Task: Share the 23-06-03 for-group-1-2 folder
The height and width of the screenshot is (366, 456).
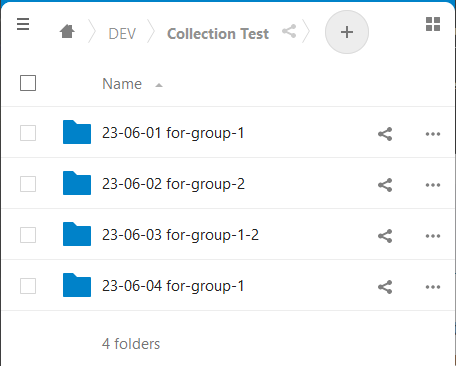Action: [x=385, y=236]
